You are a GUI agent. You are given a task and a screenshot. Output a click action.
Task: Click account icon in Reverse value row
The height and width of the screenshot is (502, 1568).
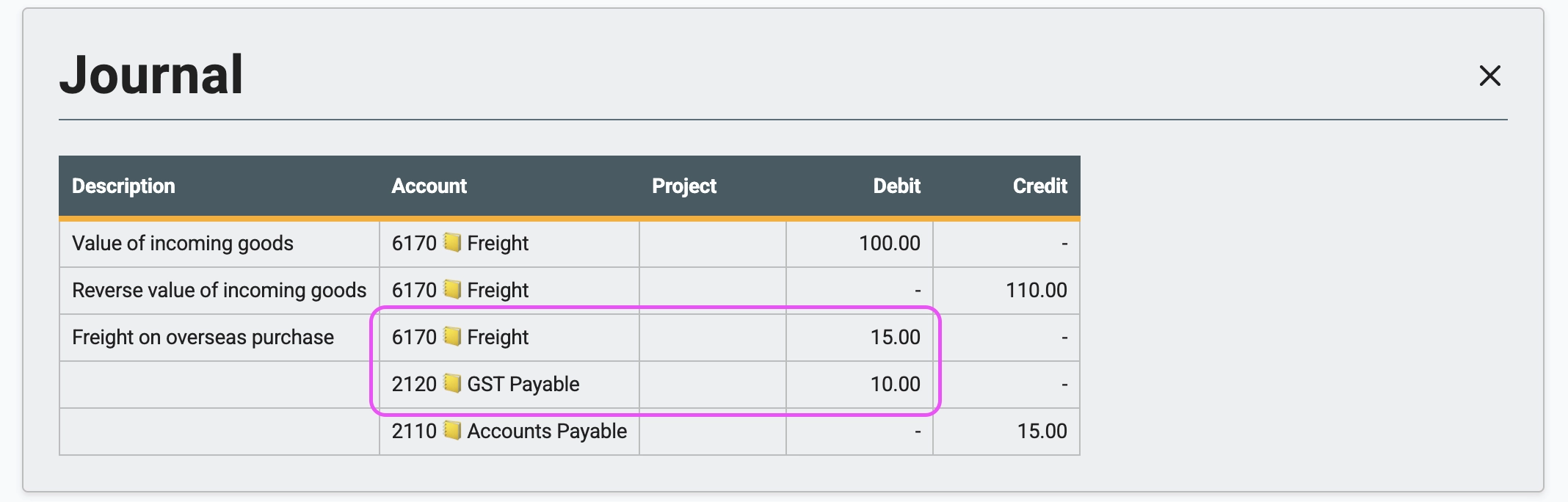452,289
